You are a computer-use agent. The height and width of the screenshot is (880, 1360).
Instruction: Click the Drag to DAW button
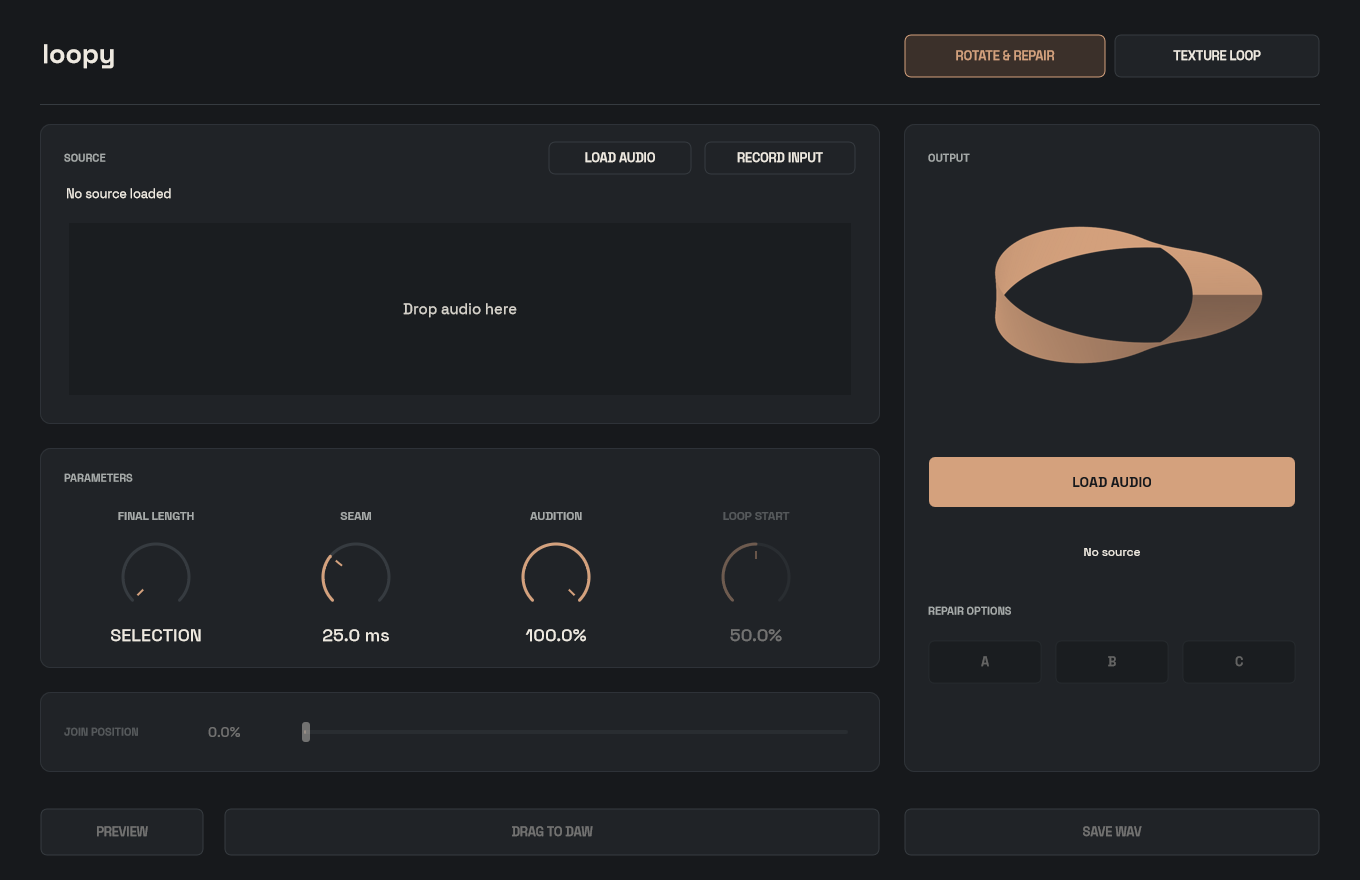552,832
